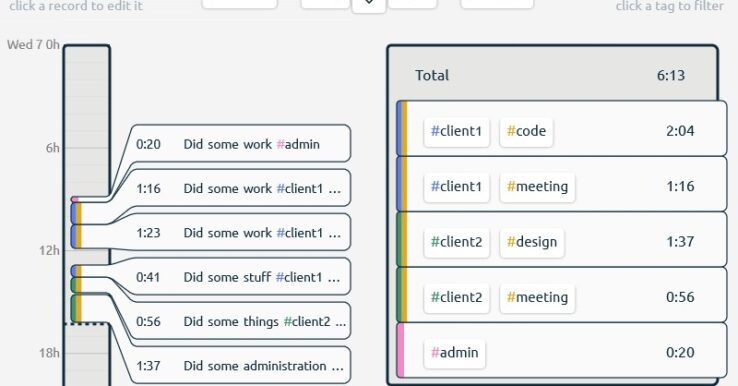The height and width of the screenshot is (386, 738).
Task: Click the down chevron button at top
Action: pos(369,4)
